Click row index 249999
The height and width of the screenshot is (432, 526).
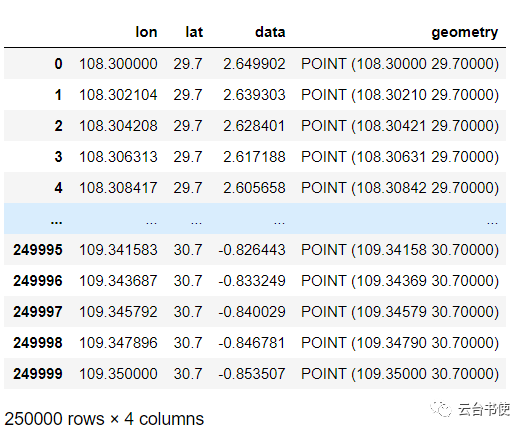(x=38, y=374)
